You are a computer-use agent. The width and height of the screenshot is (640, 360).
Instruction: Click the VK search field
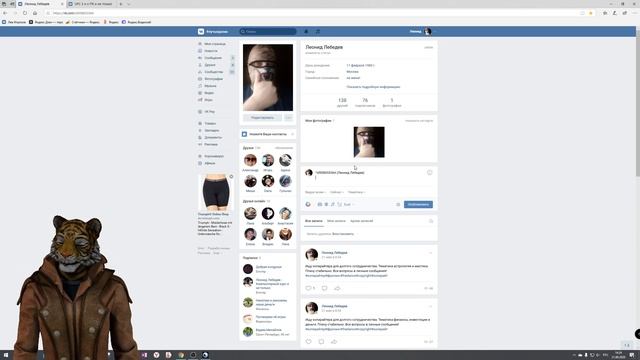coord(268,31)
